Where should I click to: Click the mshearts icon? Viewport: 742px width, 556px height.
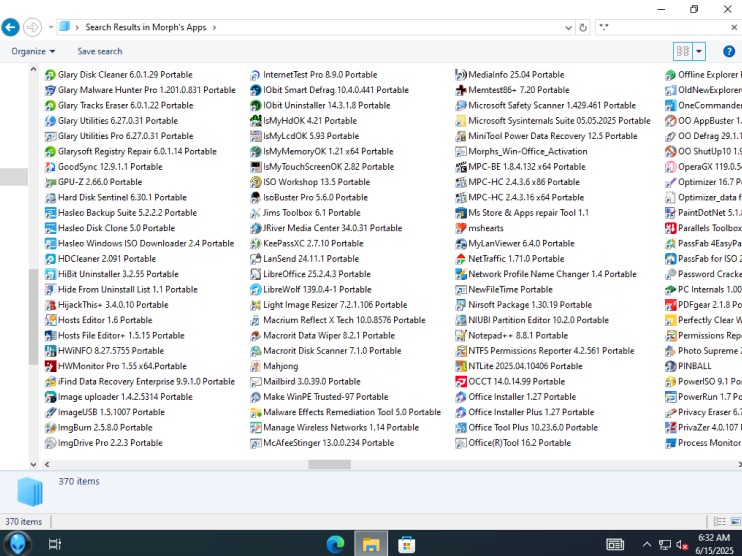(x=460, y=228)
